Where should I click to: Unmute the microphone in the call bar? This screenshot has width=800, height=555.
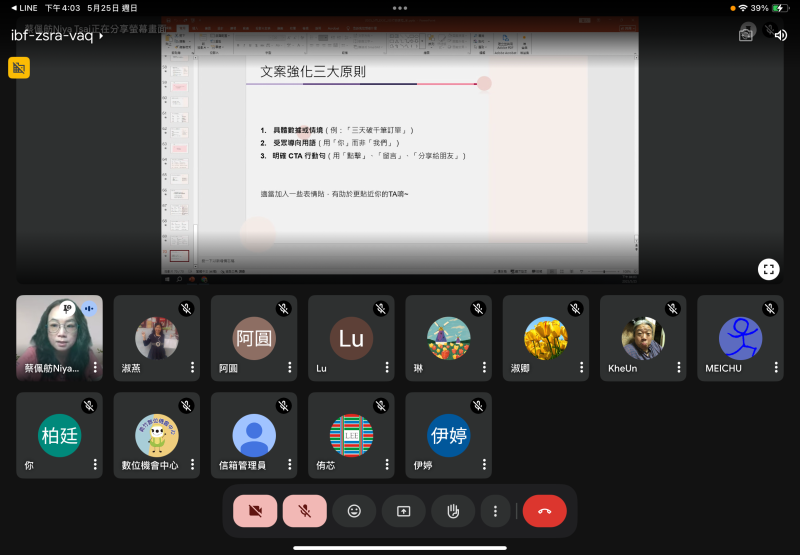point(305,510)
